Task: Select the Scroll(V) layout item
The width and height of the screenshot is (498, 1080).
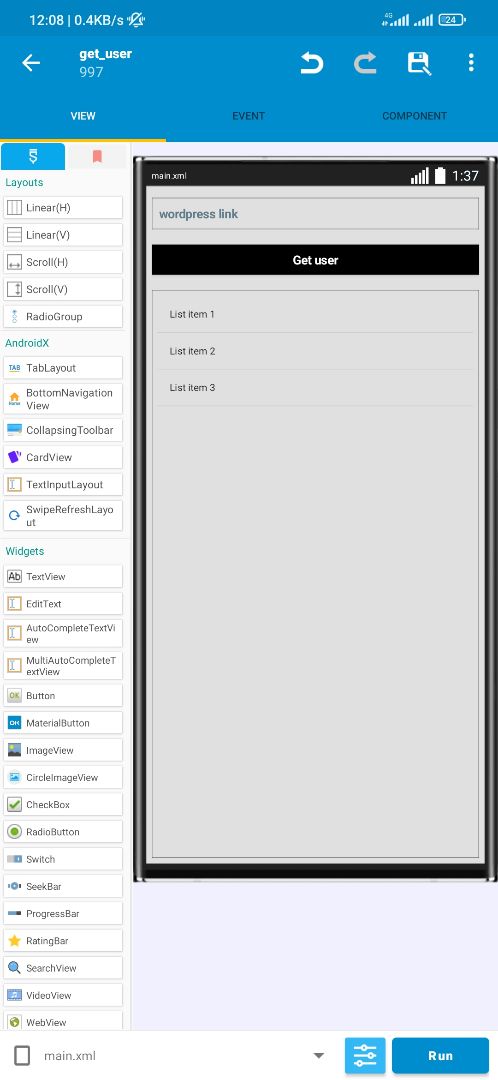Action: (x=63, y=289)
